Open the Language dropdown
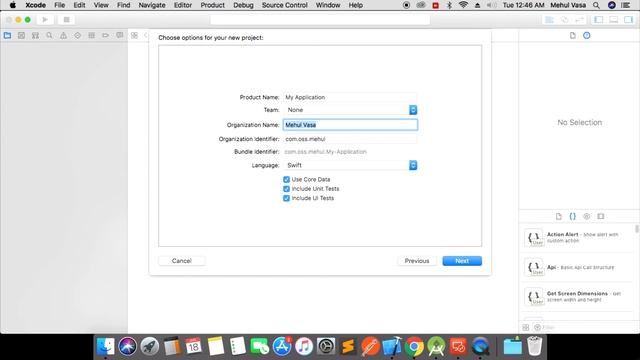 [x=350, y=165]
